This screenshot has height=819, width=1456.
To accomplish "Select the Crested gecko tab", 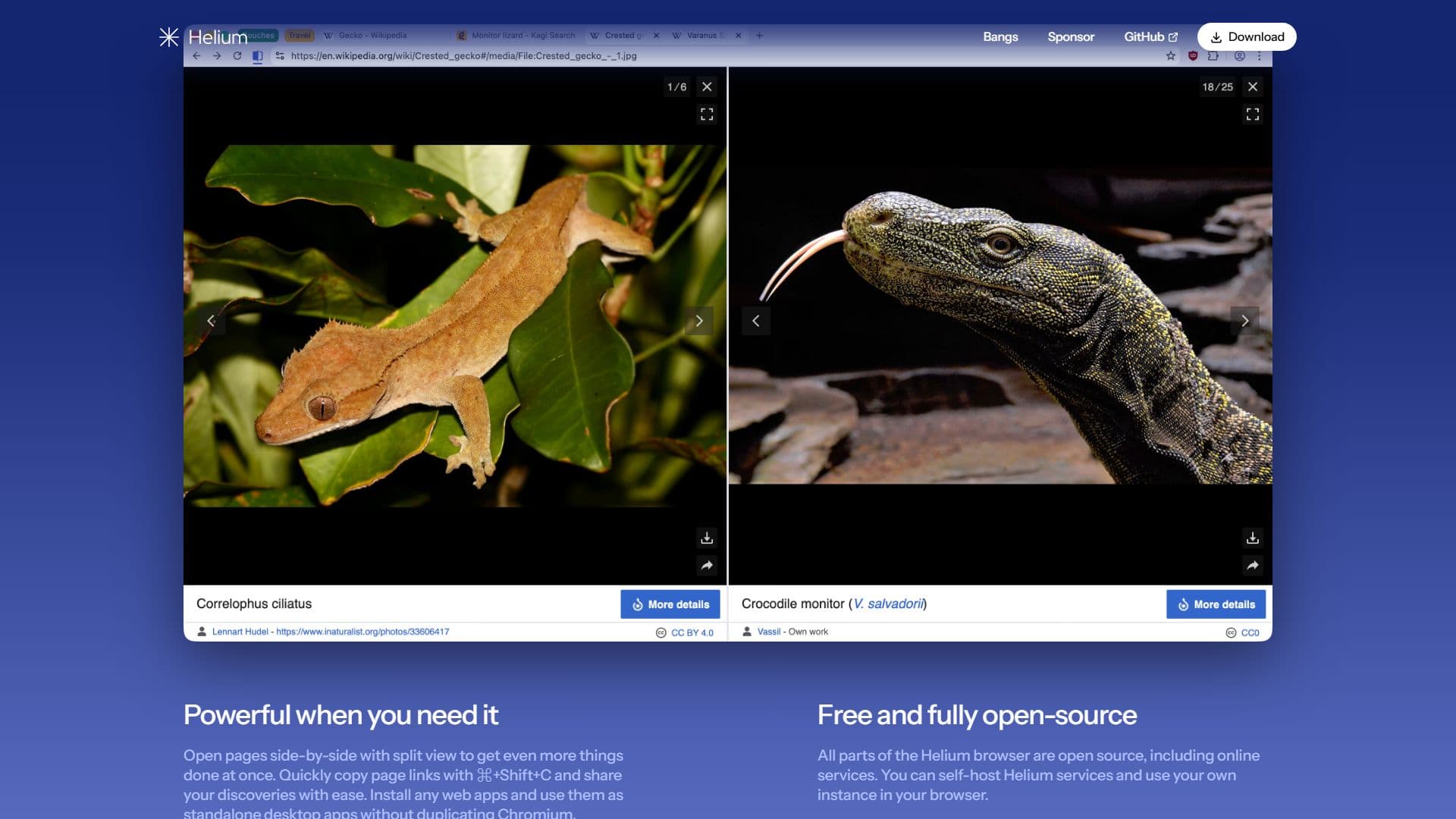I will 623,35.
